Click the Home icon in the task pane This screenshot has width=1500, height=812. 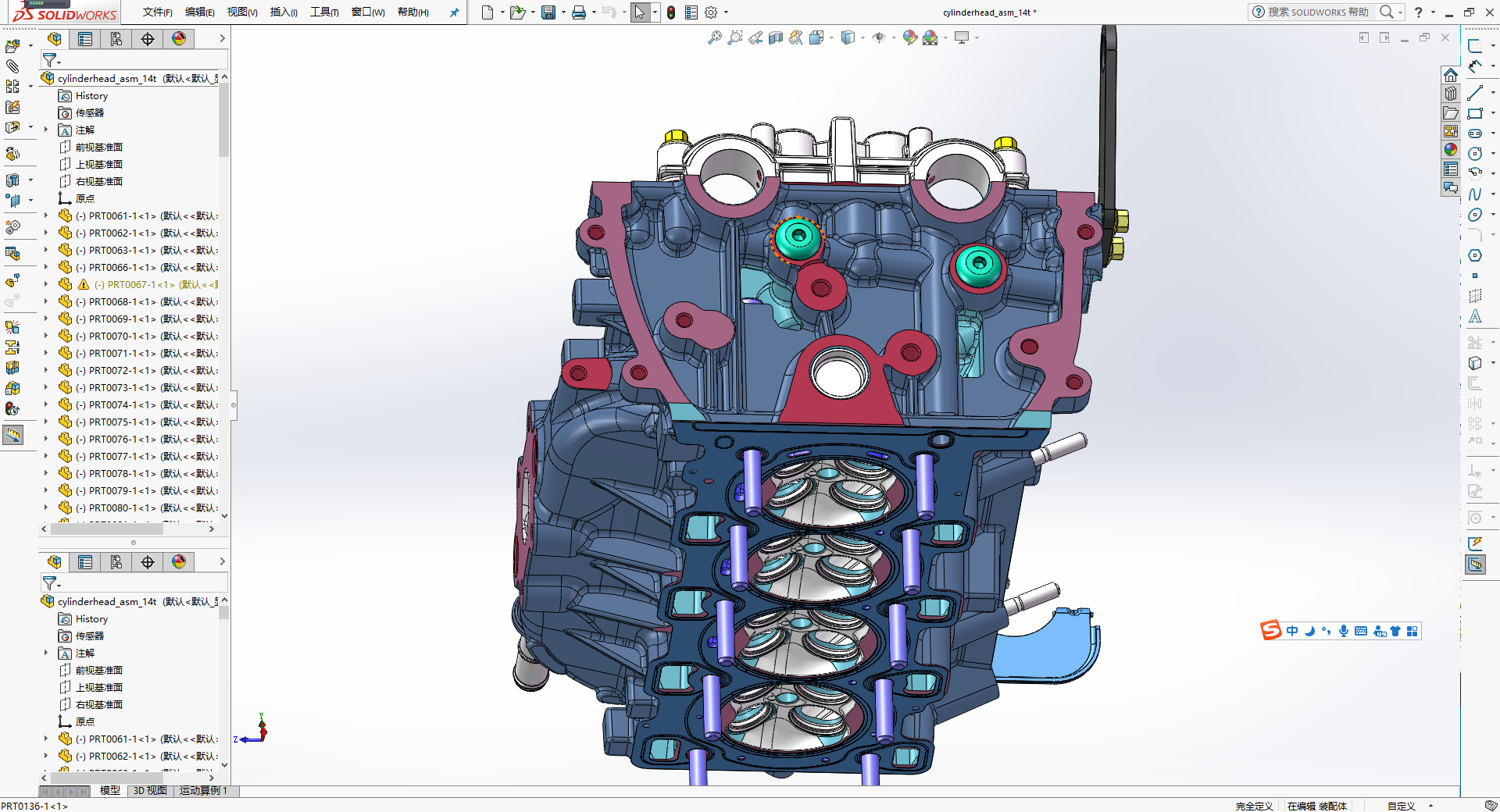(x=1451, y=75)
